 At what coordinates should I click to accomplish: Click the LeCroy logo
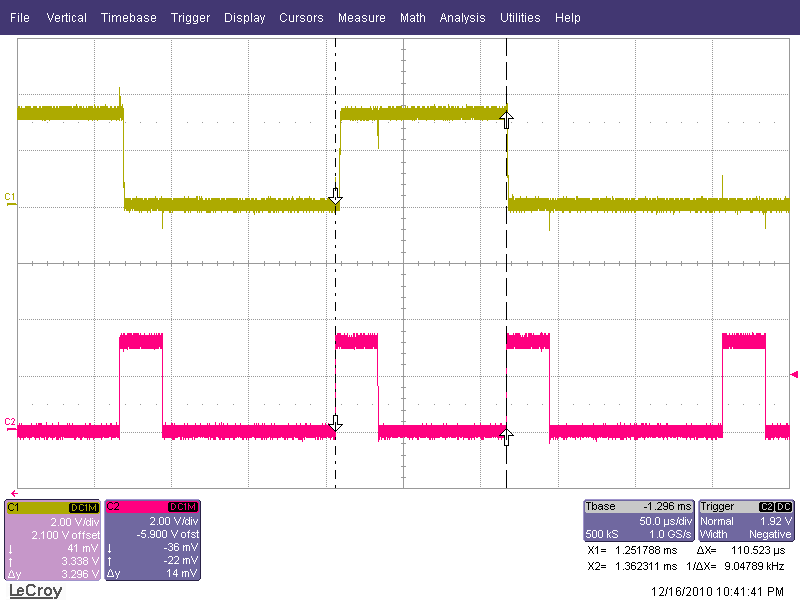click(36, 591)
